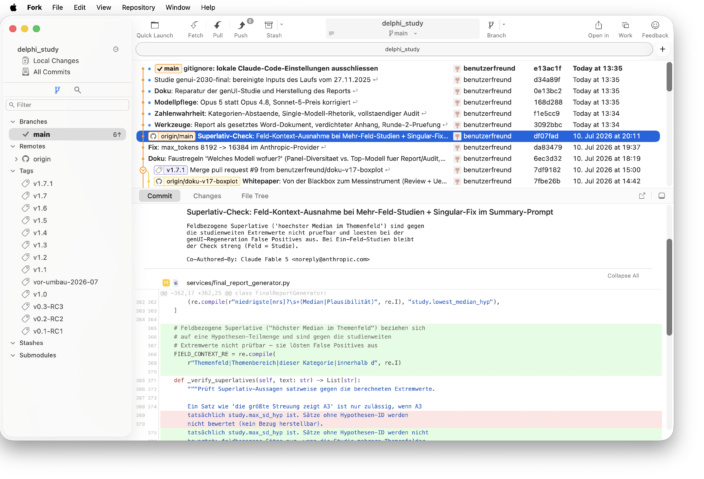
Task: Open the main branch selector in title area
Action: tap(403, 33)
